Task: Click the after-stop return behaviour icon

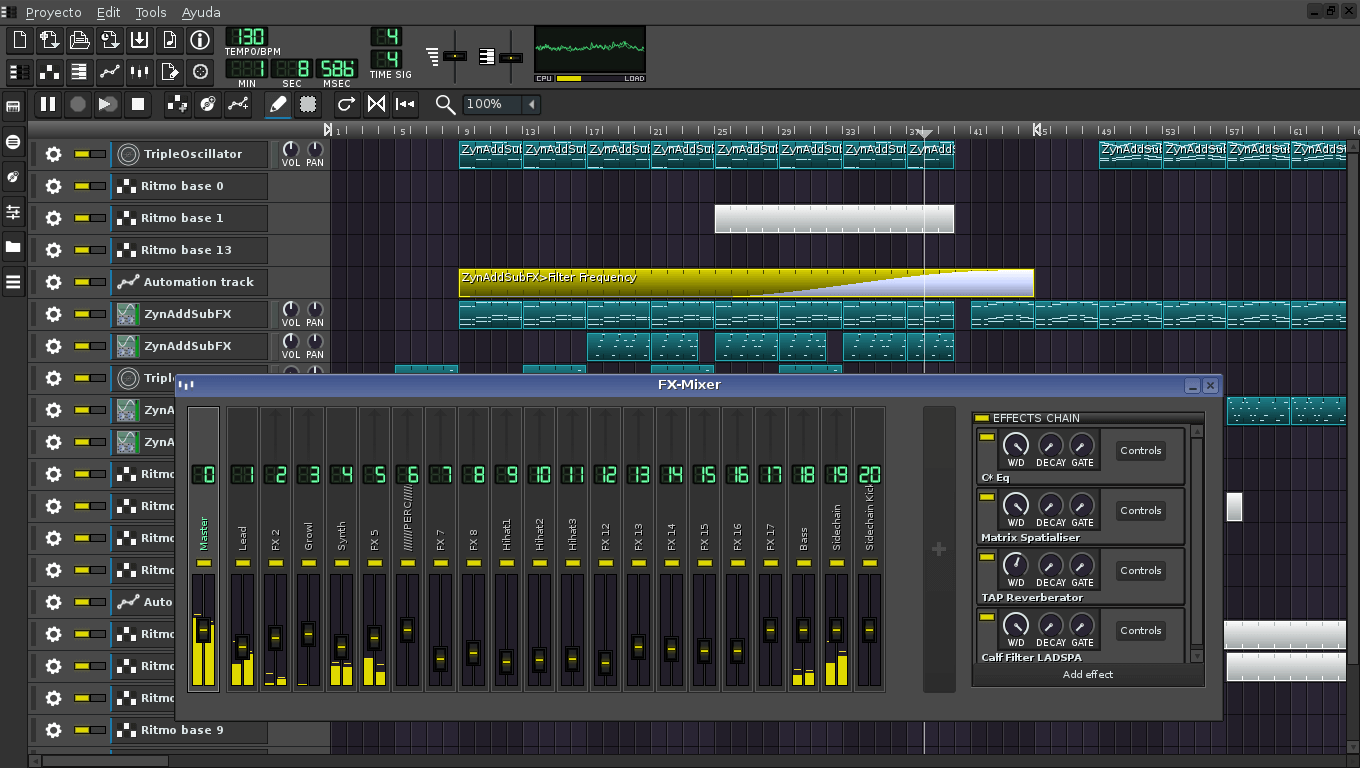Action: click(x=405, y=104)
